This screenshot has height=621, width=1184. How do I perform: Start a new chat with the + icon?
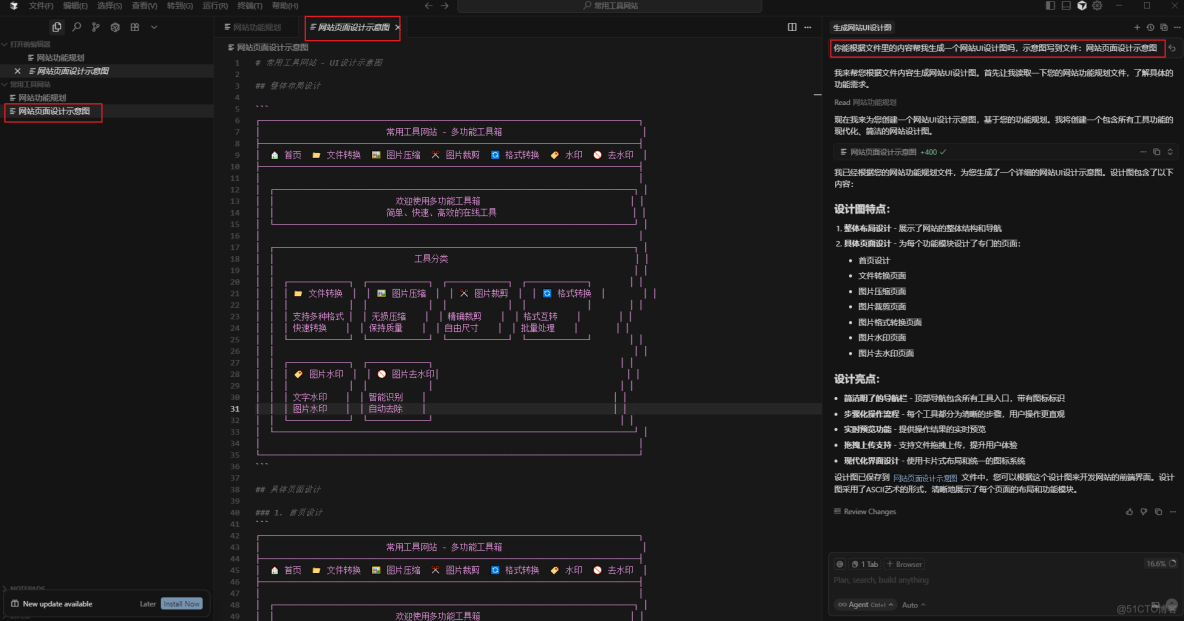[1137, 27]
